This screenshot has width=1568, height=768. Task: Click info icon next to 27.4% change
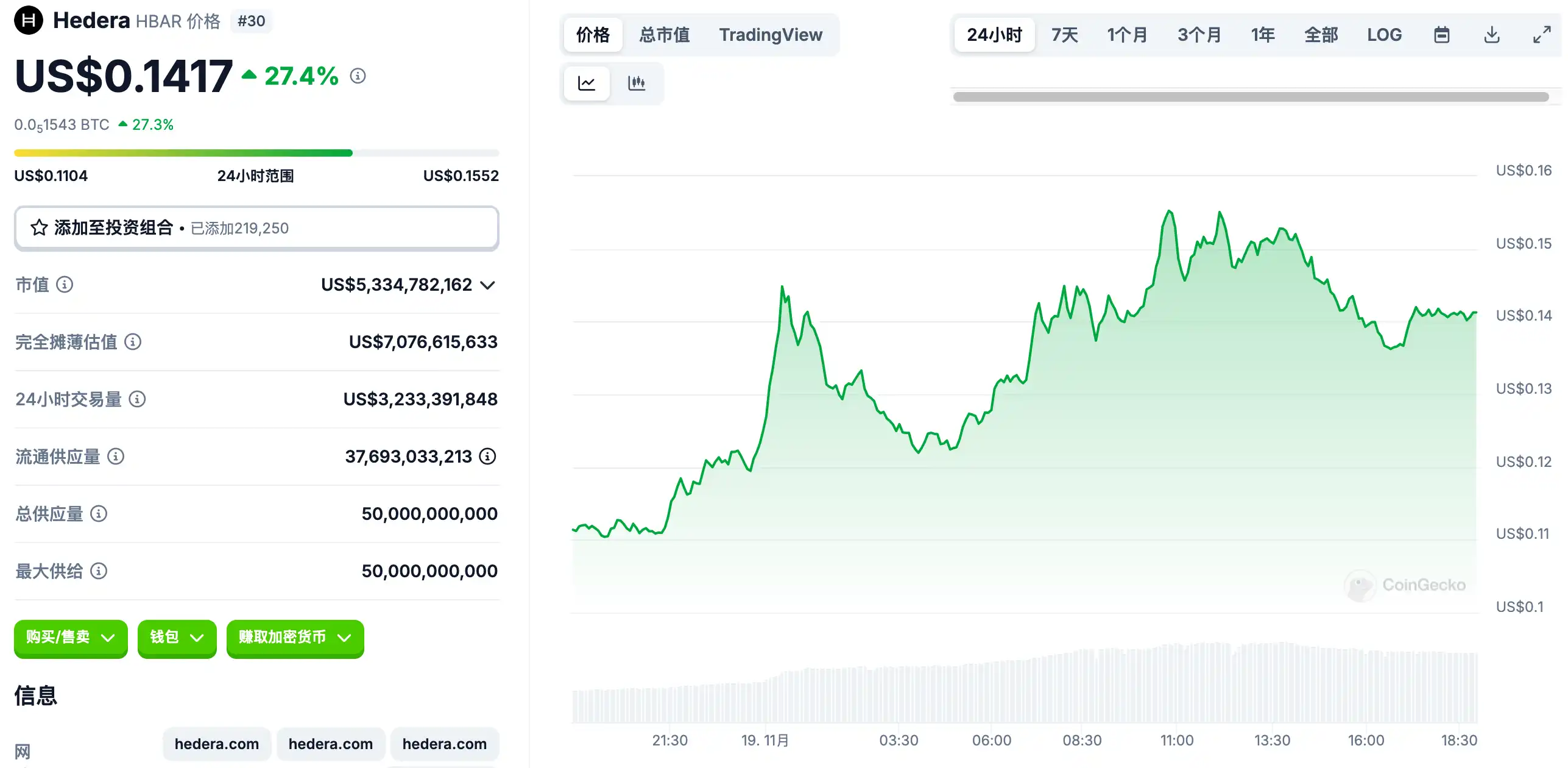click(358, 76)
